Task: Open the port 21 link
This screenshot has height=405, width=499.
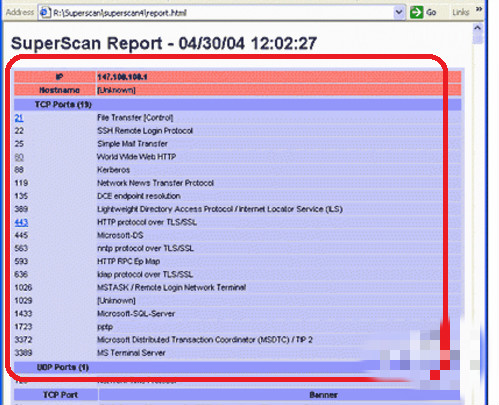Action: (19, 118)
